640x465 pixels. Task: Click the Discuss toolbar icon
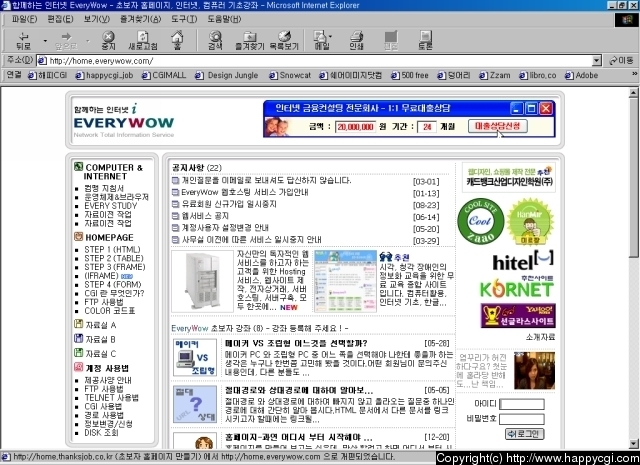click(x=425, y=40)
